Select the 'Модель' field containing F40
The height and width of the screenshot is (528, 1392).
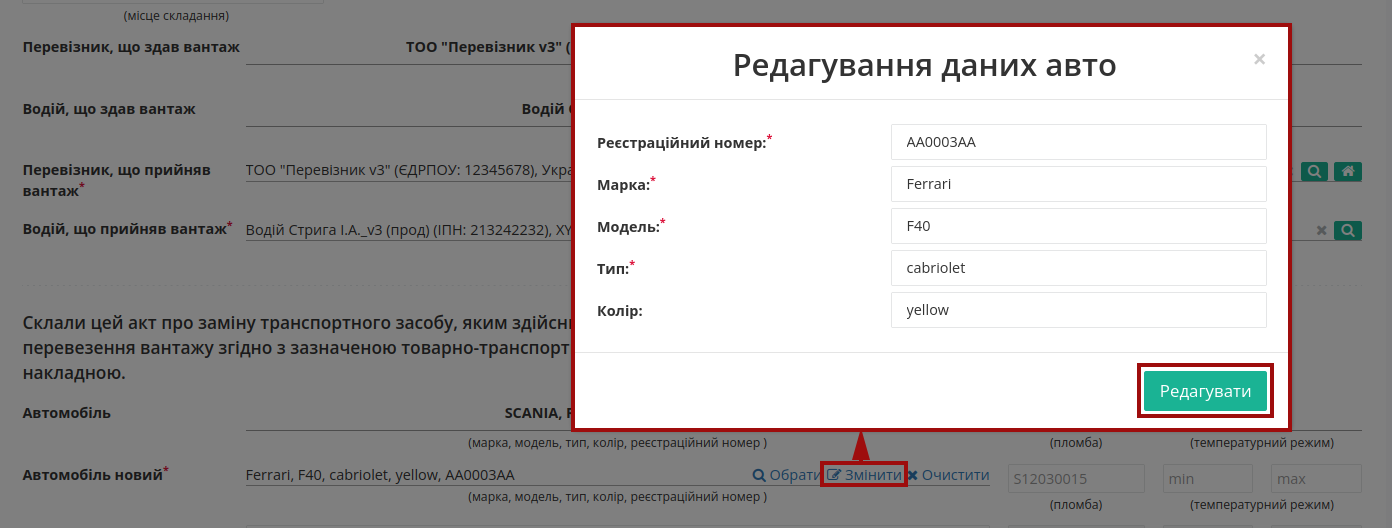(x=1079, y=226)
